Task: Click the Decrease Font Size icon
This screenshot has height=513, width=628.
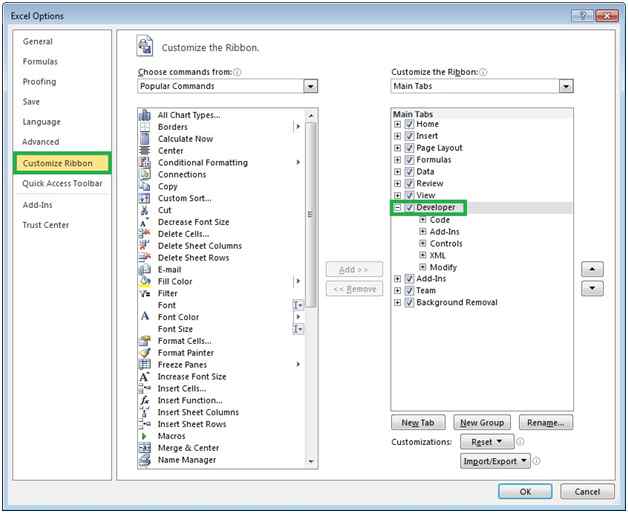Action: (x=145, y=222)
